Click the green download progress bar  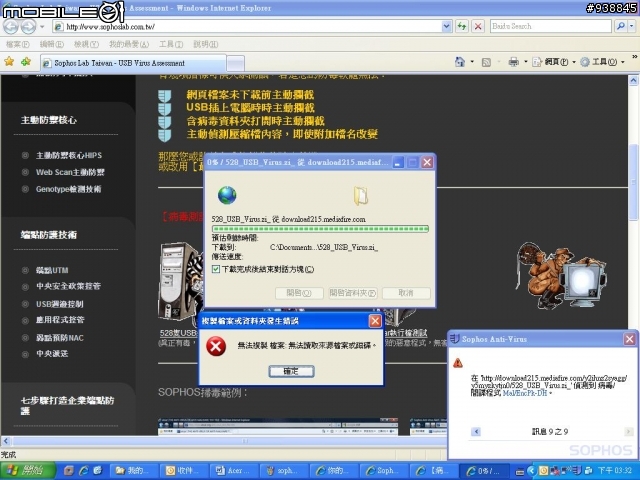[320, 229]
